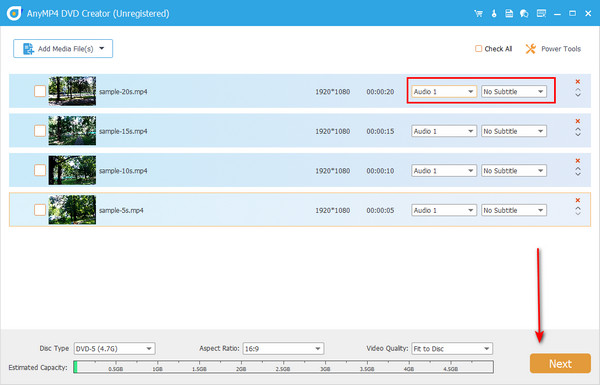Check the box for sample-20s.mp4
Image resolution: width=600 pixels, height=385 pixels.
(40, 91)
